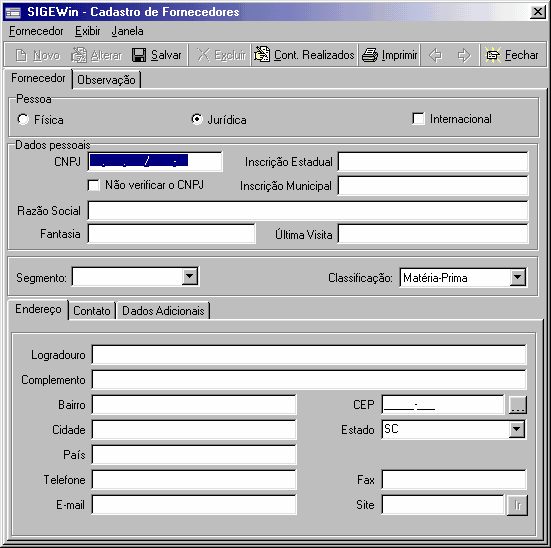Image resolution: width=551 pixels, height=548 pixels.
Task: Click into the Bairro field
Action: [194, 404]
